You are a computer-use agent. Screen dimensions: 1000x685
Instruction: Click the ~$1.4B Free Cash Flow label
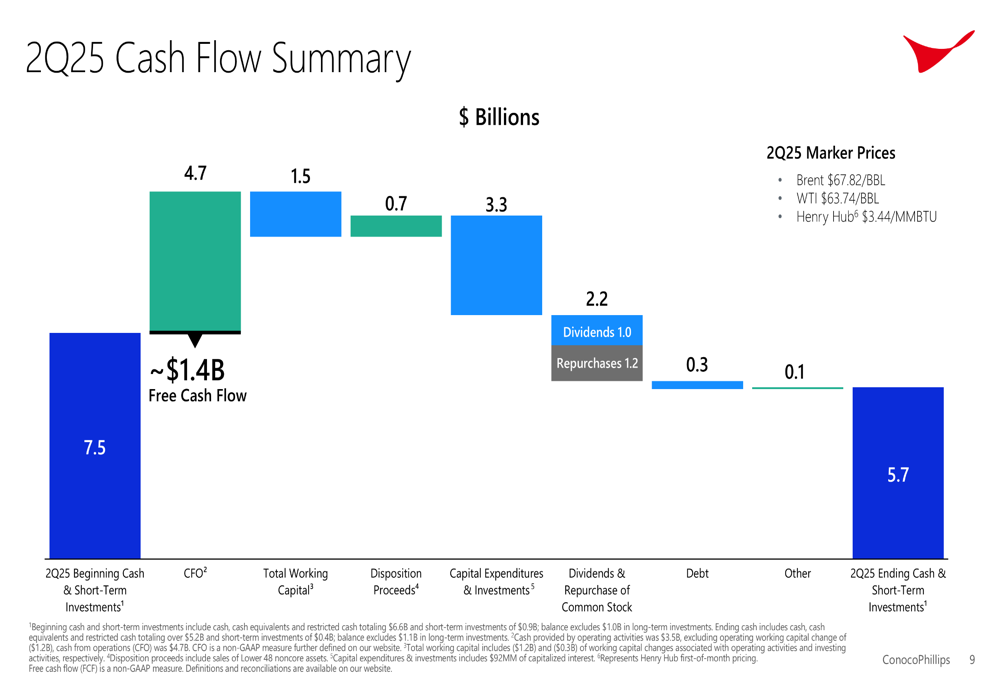coord(198,381)
